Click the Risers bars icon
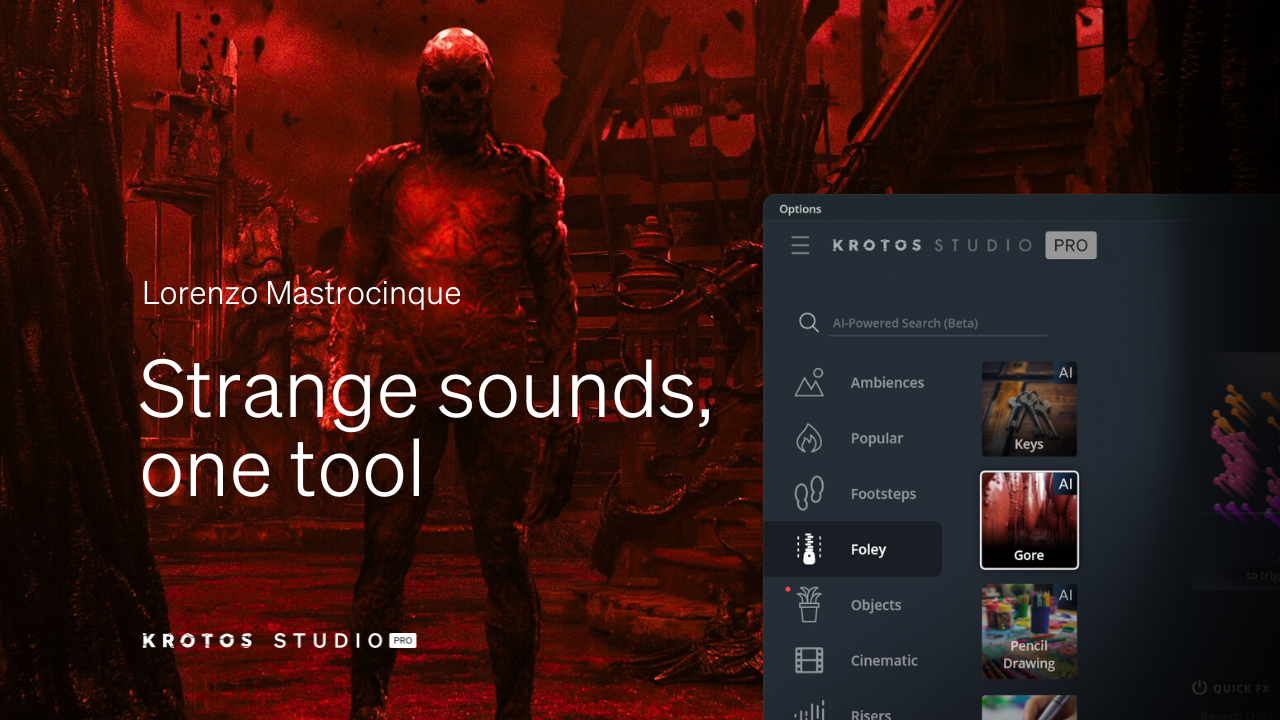1280x720 pixels. [809, 712]
